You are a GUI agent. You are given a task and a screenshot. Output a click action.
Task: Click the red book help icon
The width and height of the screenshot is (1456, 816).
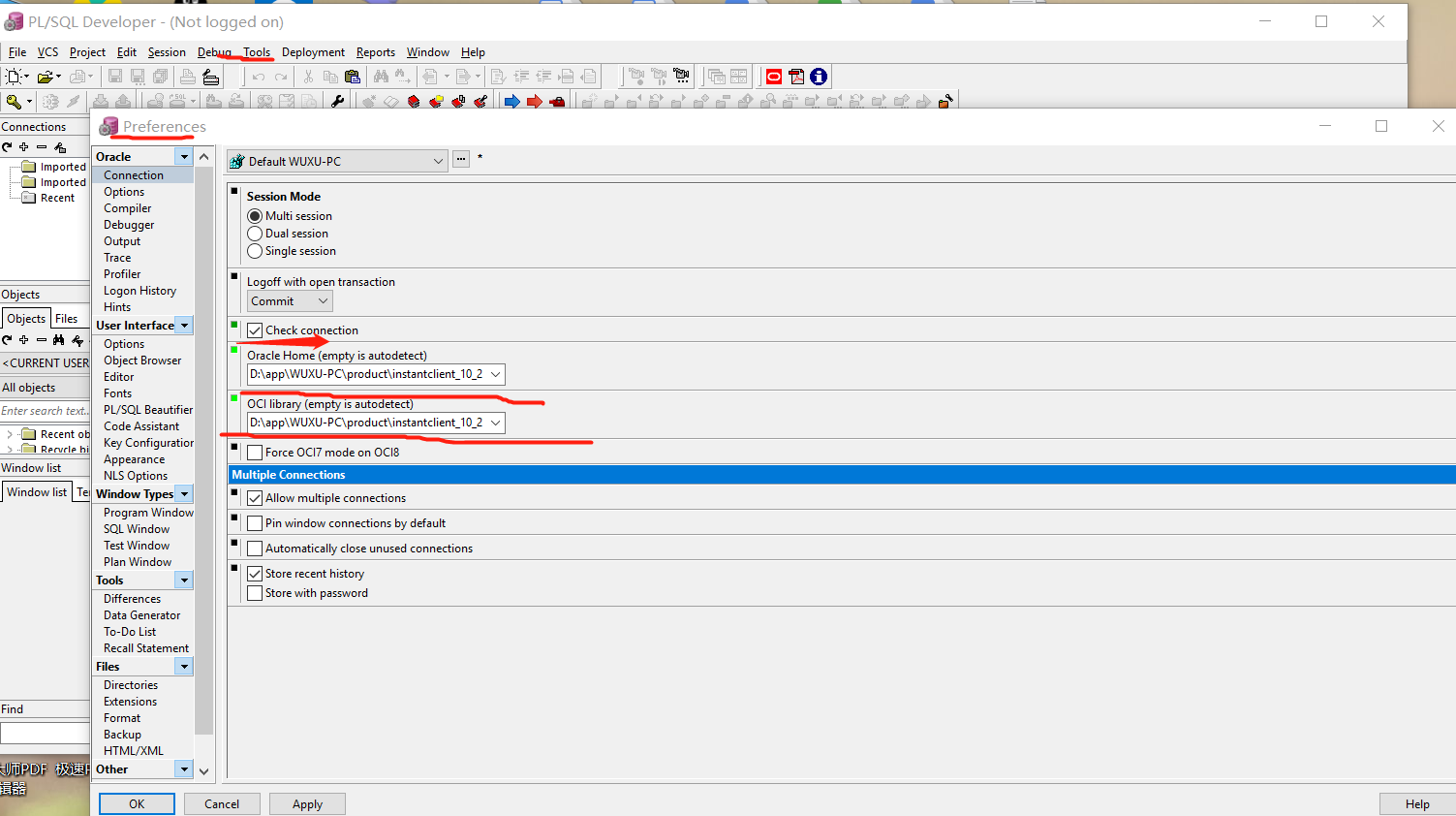(416, 101)
